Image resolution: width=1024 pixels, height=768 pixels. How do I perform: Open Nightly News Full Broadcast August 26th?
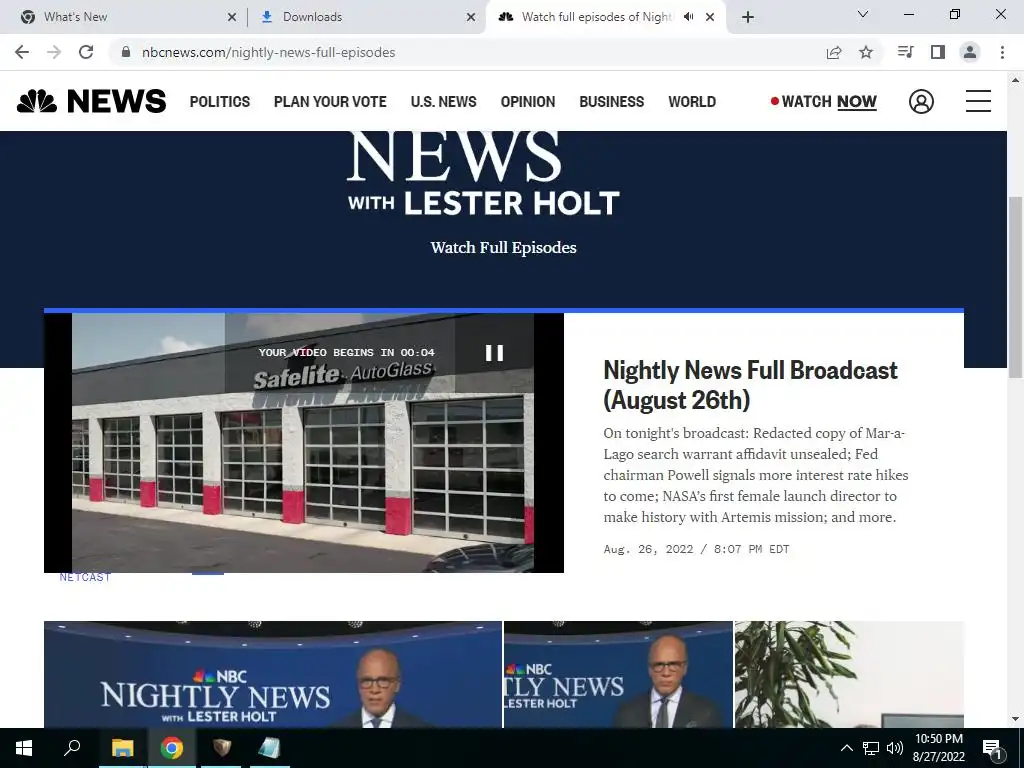tap(750, 385)
